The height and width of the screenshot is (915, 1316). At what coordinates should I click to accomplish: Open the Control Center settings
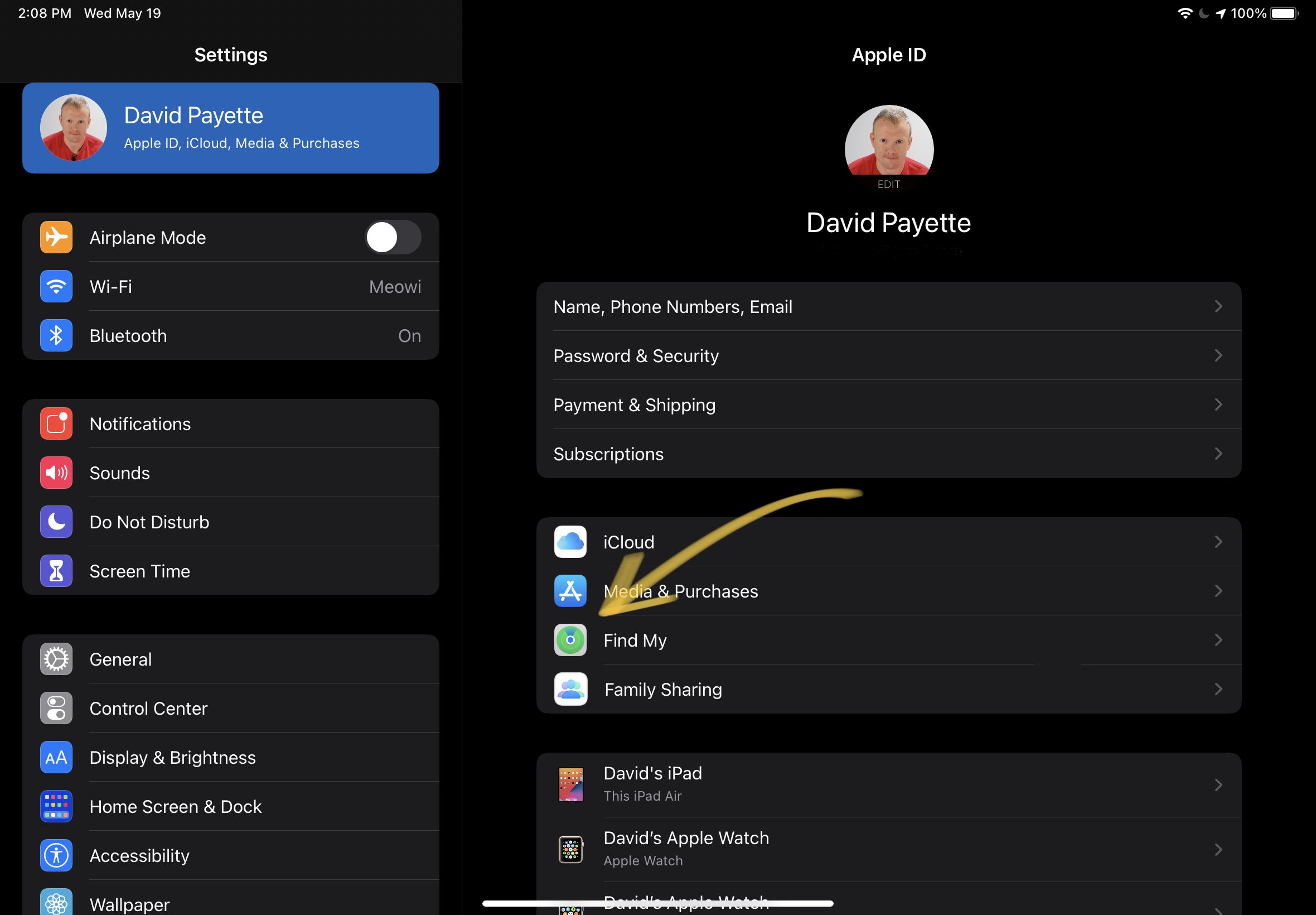pos(231,708)
